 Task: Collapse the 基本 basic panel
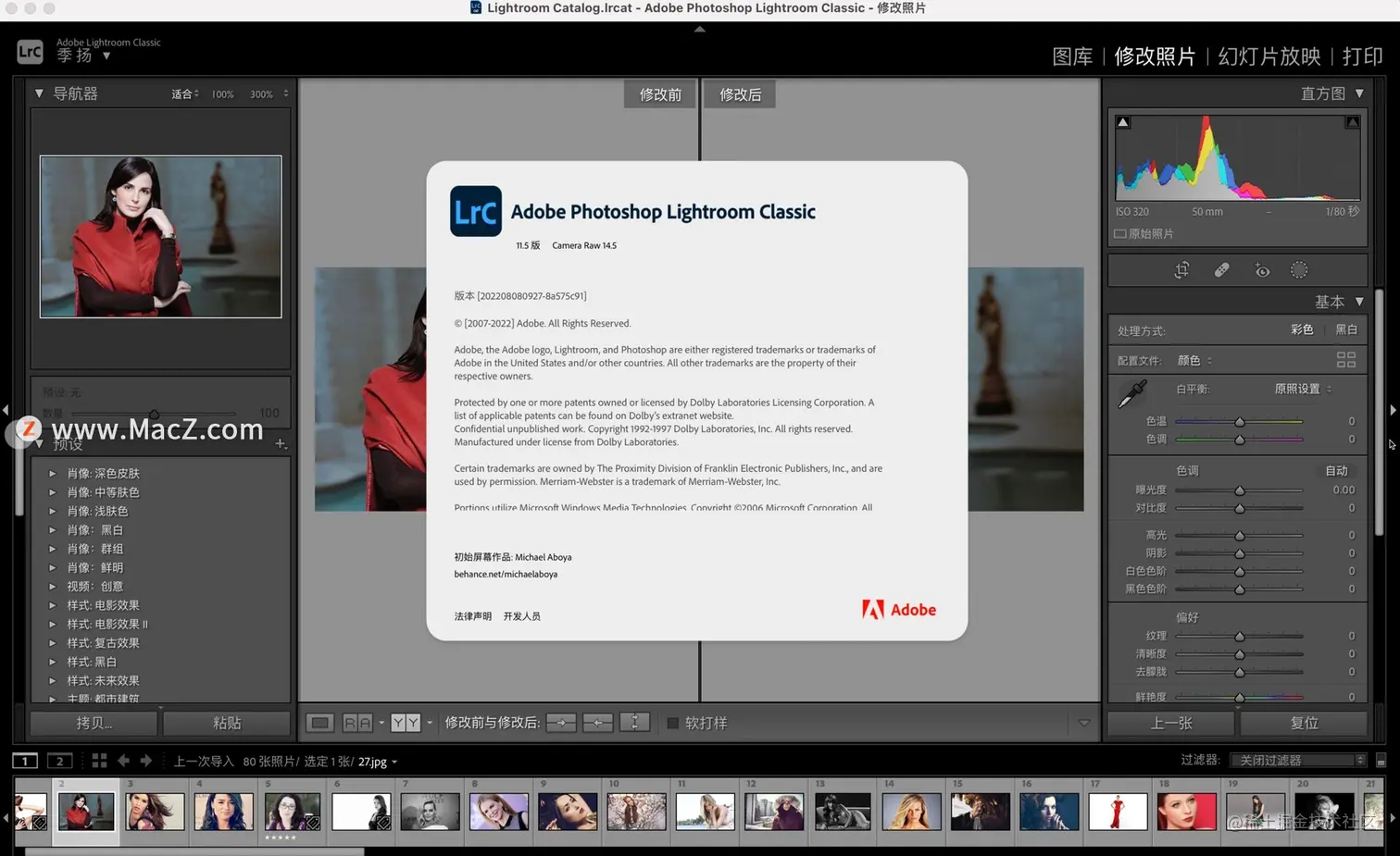[x=1359, y=302]
